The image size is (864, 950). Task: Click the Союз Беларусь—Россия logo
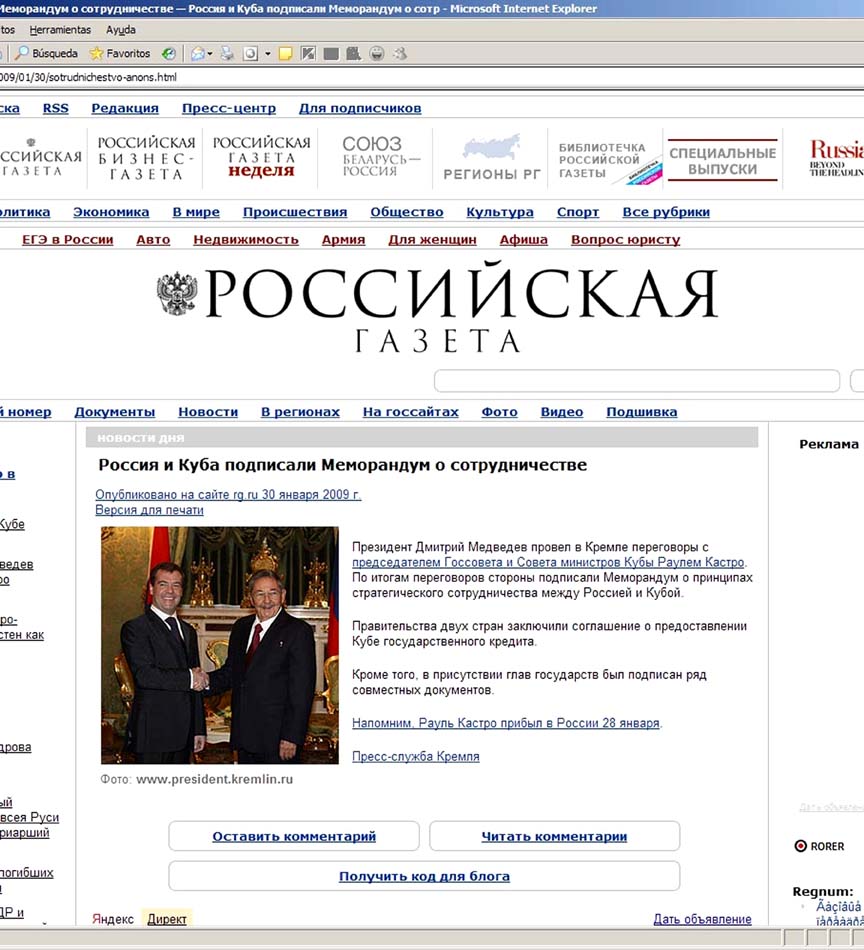point(380,156)
